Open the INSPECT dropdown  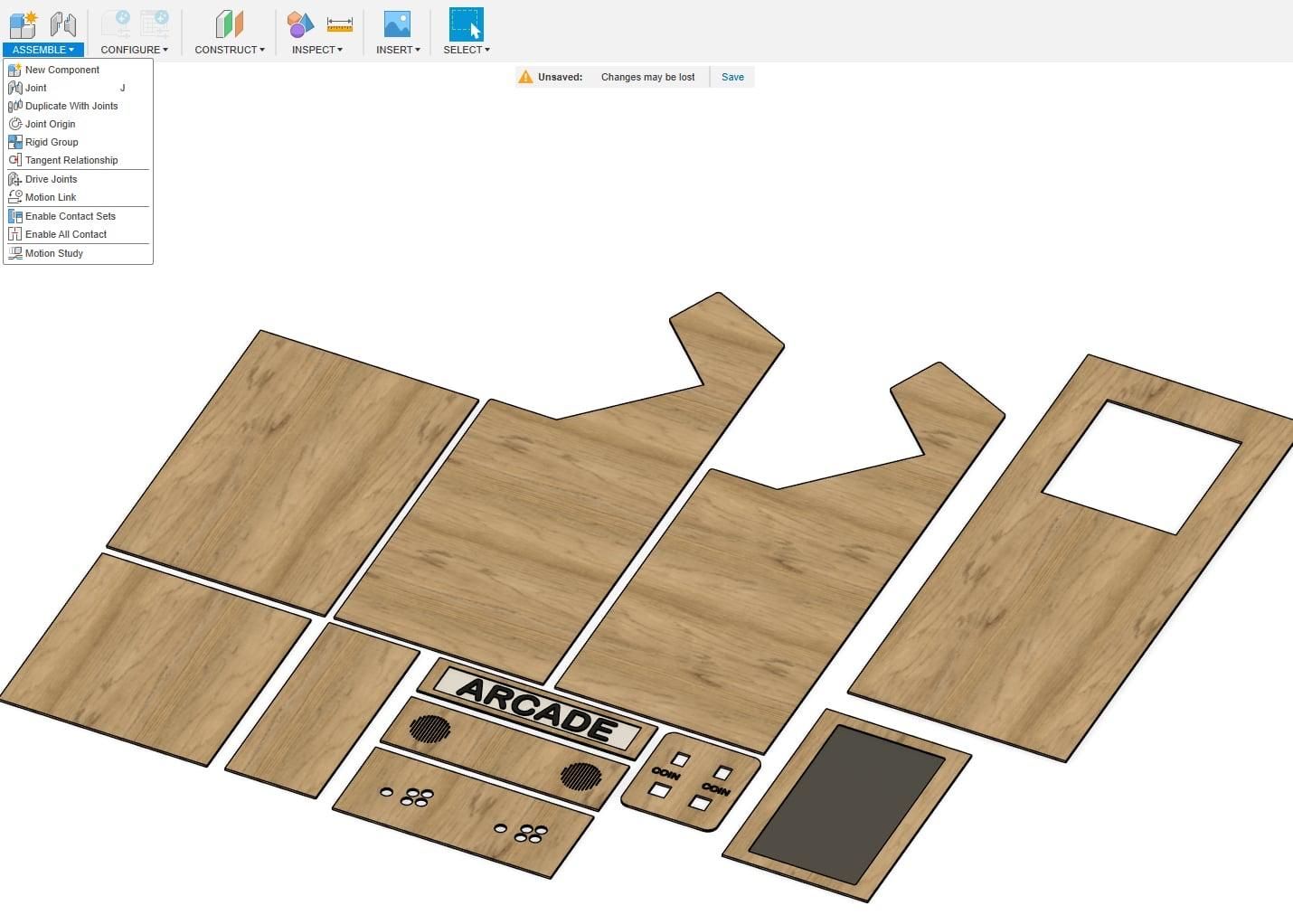317,50
